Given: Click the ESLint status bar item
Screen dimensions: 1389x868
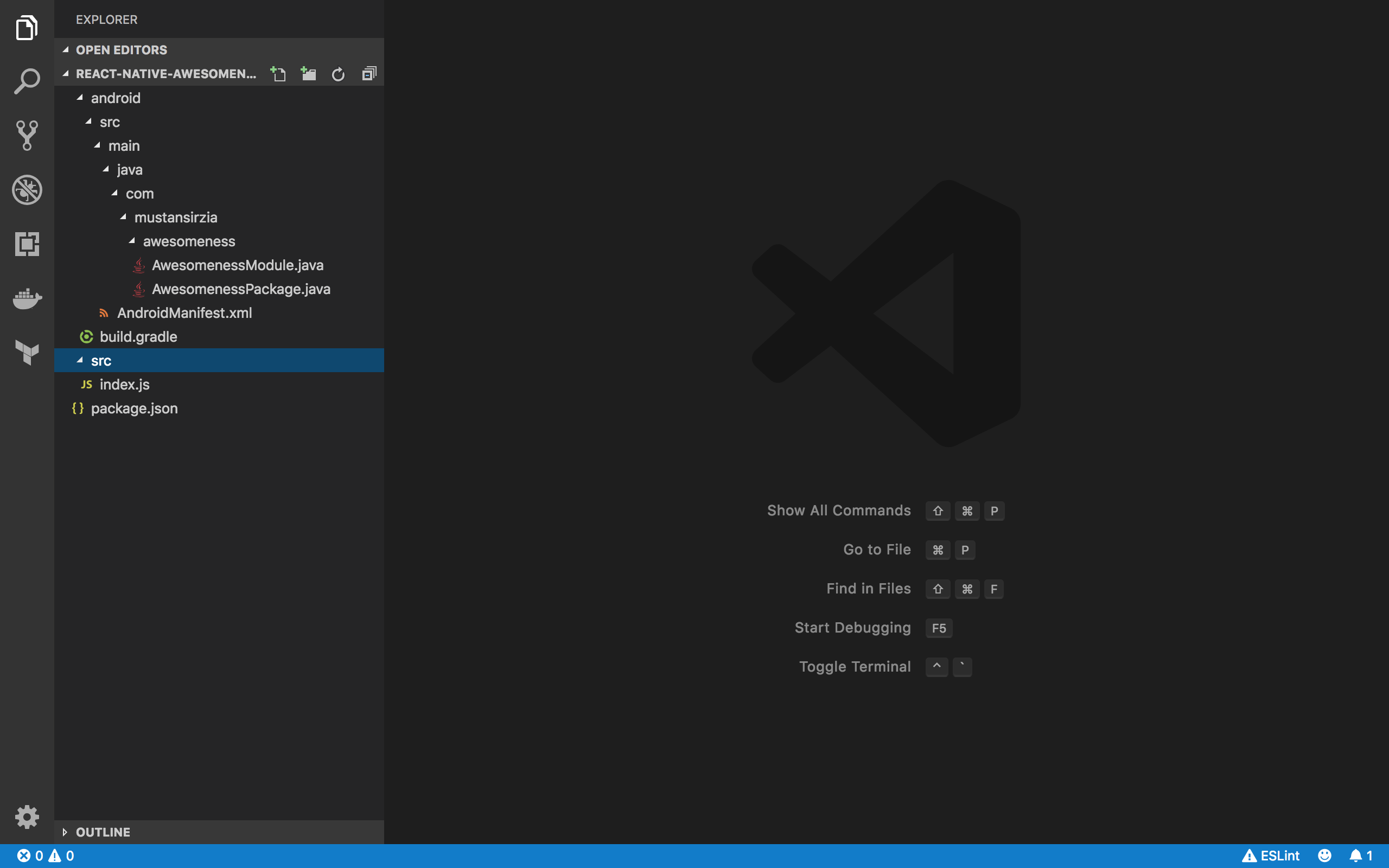Looking at the screenshot, I should [1271, 856].
